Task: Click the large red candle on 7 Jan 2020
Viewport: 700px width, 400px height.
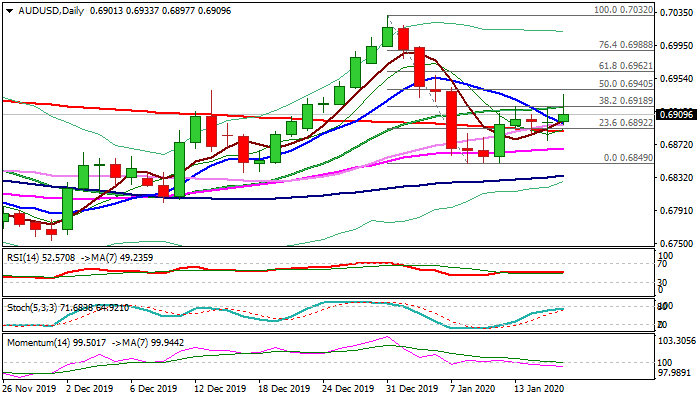Action: coord(451,120)
